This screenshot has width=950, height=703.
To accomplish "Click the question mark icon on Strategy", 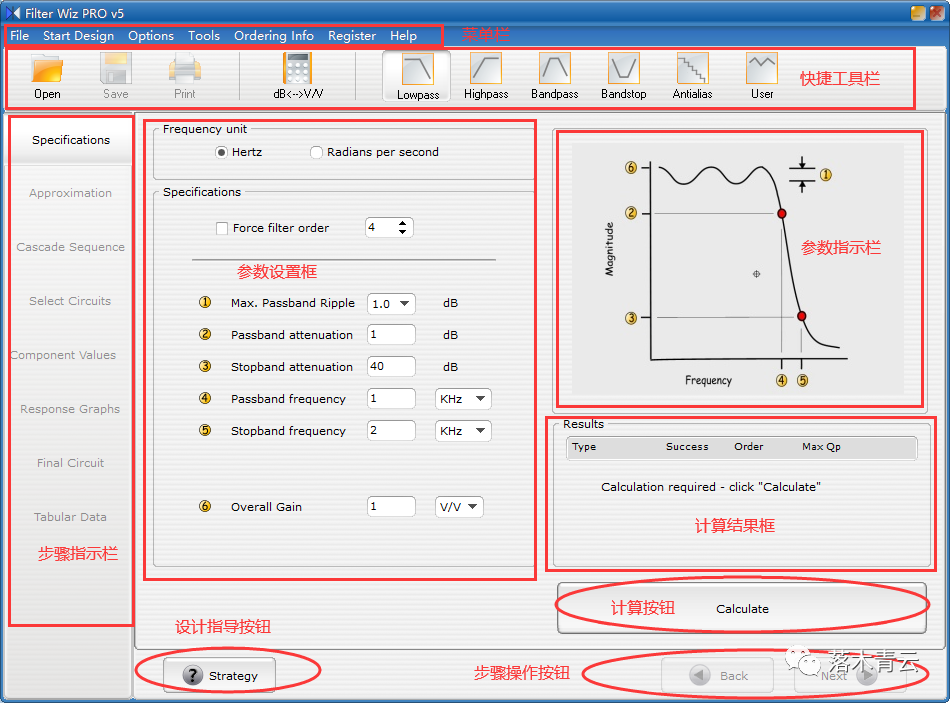I will [192, 675].
